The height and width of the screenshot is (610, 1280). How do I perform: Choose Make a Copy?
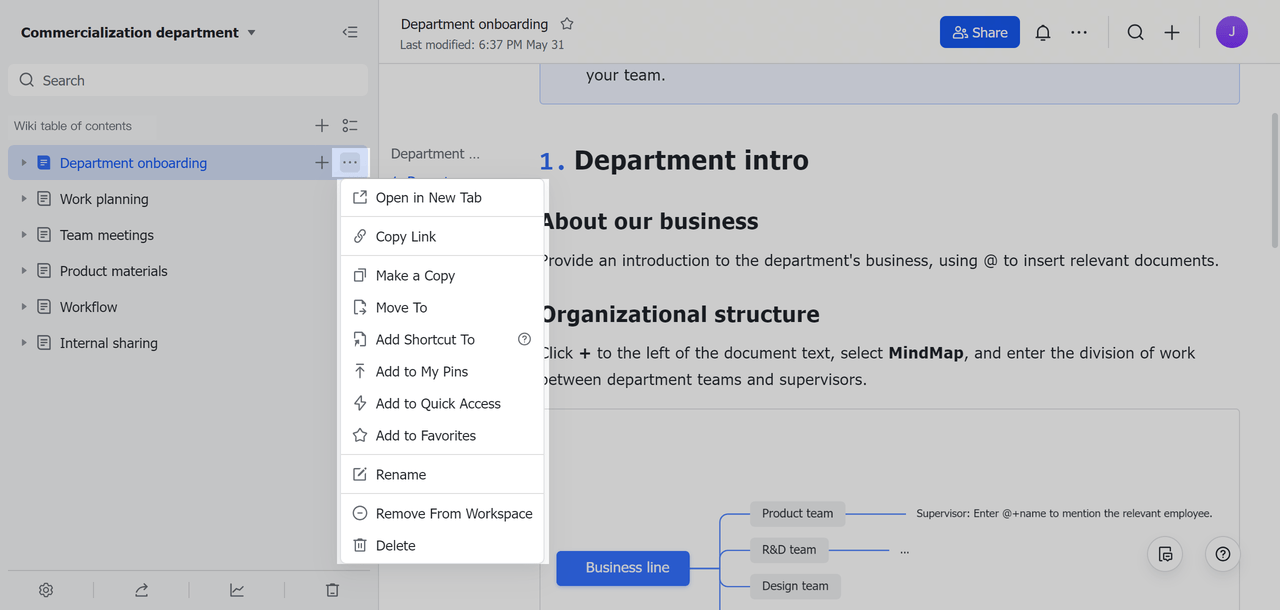point(442,275)
